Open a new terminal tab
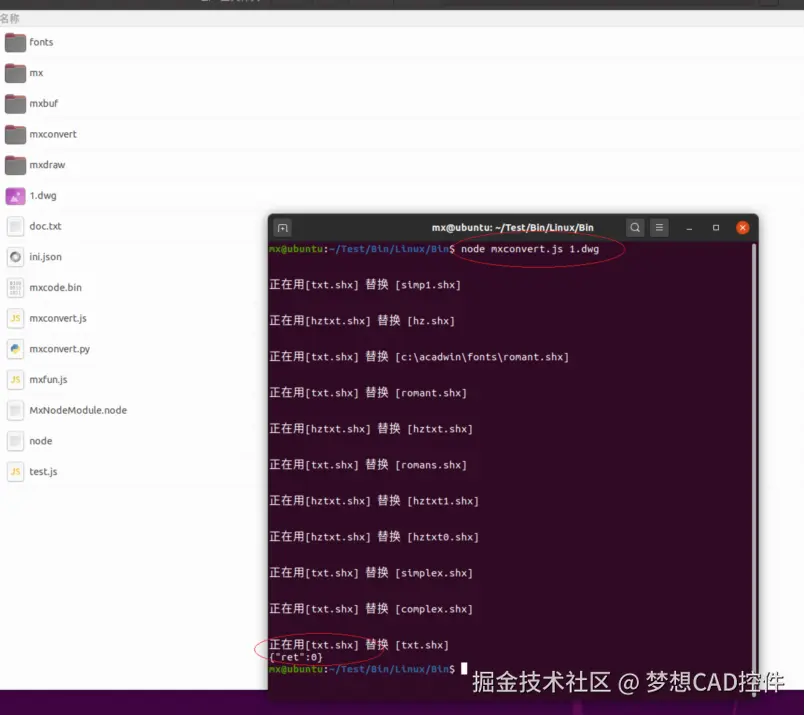This screenshot has width=805, height=716. [283, 228]
